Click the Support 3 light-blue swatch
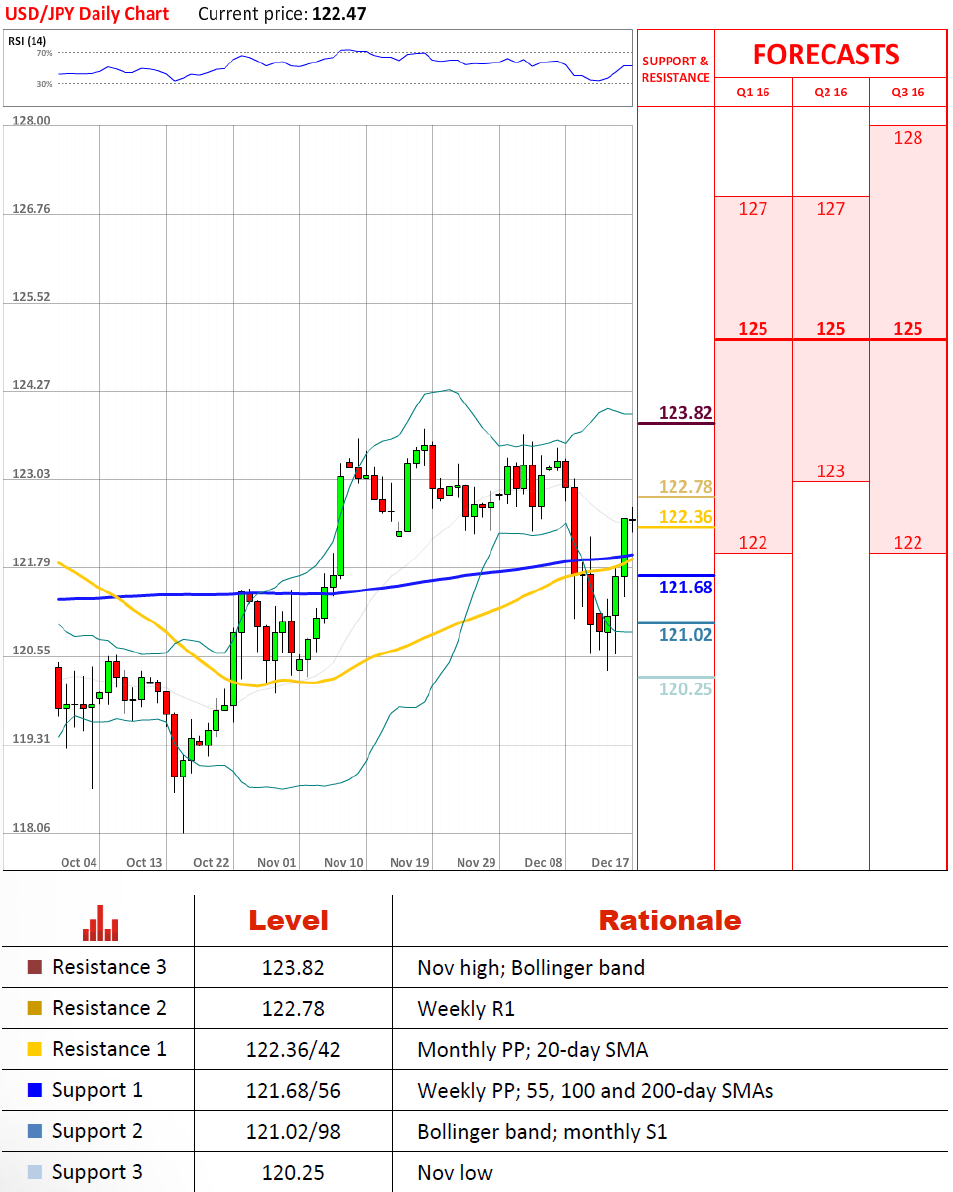 pyautogui.click(x=34, y=1172)
